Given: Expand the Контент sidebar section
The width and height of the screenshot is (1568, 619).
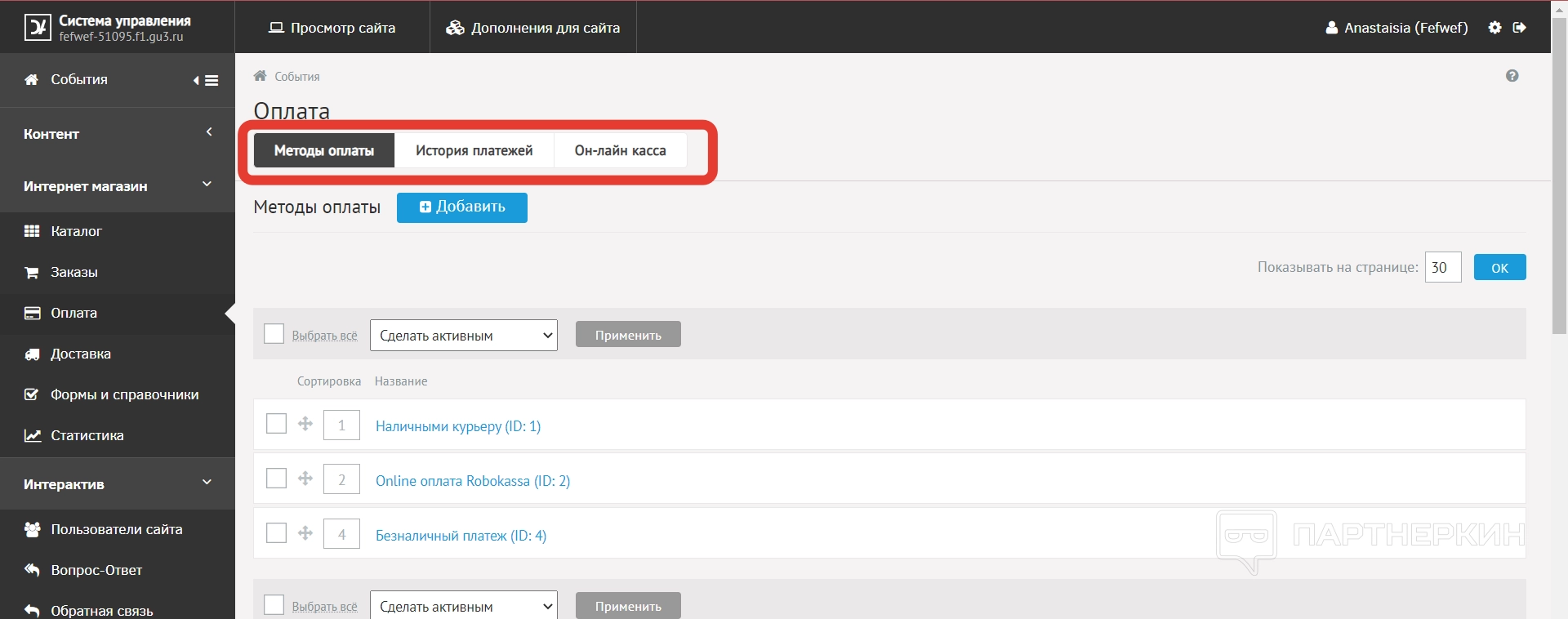Looking at the screenshot, I should [x=118, y=134].
